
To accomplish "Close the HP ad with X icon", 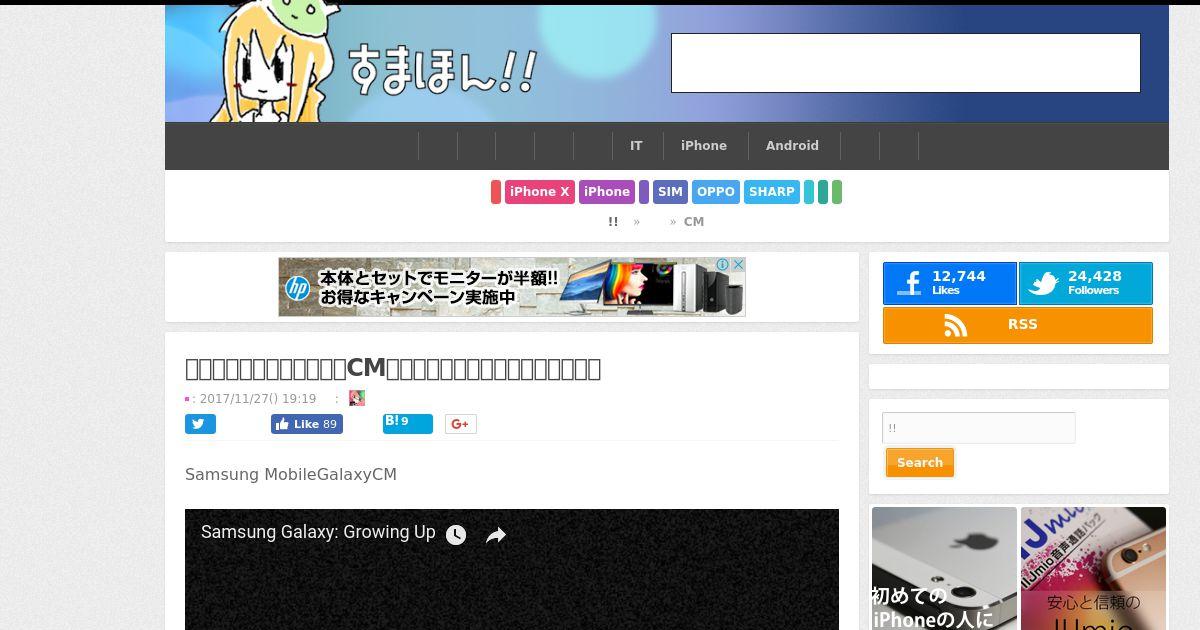I will 738,264.
